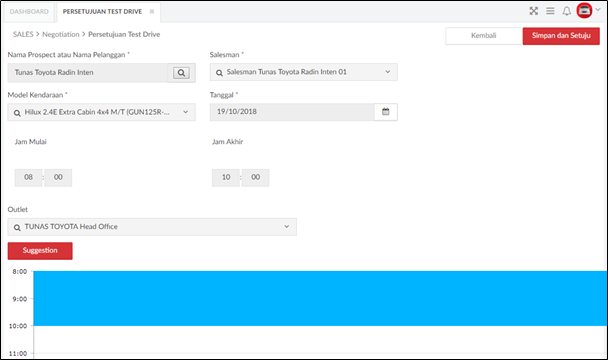Click the 9:00 time label
This screenshot has height=360, width=608.
[20, 299]
